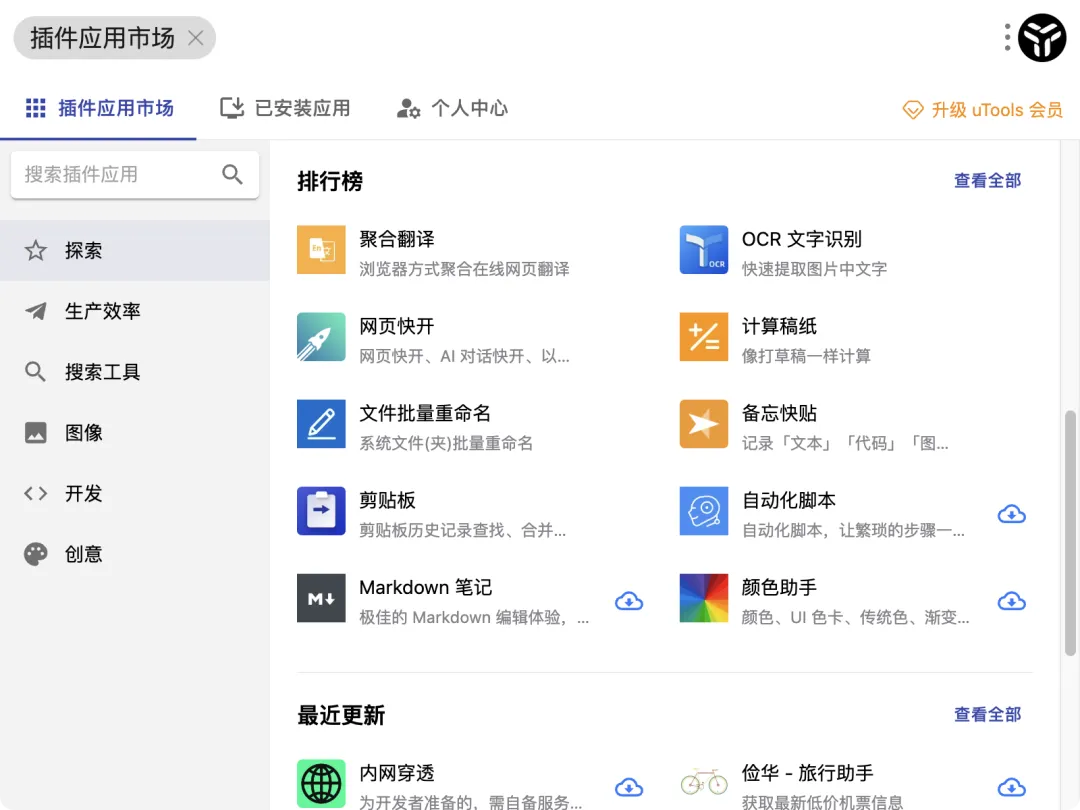
Task: Select 生产效率 category
Action: (135, 311)
